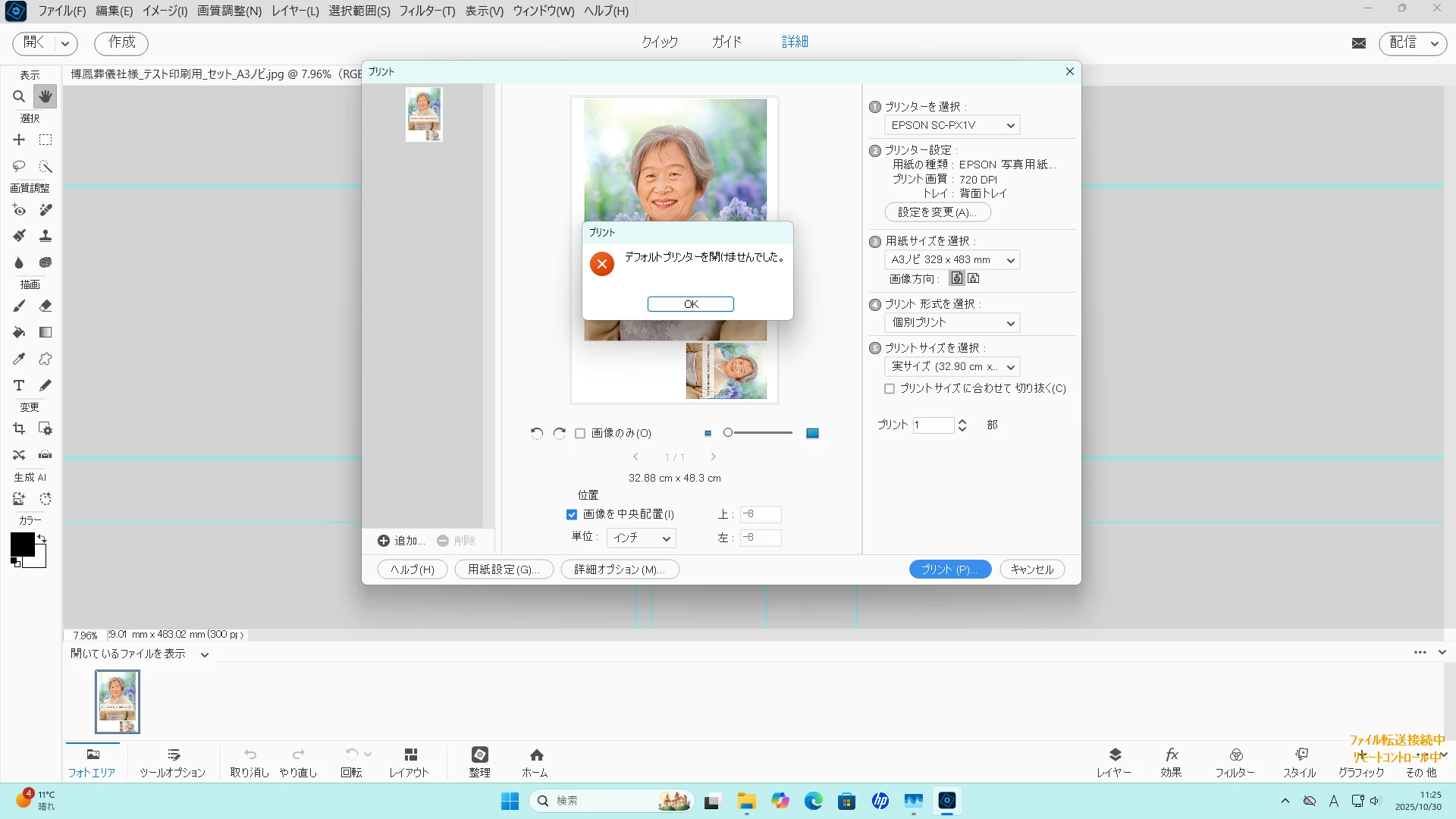Pick the Eraser tool
The image size is (1456, 819).
[x=45, y=306]
